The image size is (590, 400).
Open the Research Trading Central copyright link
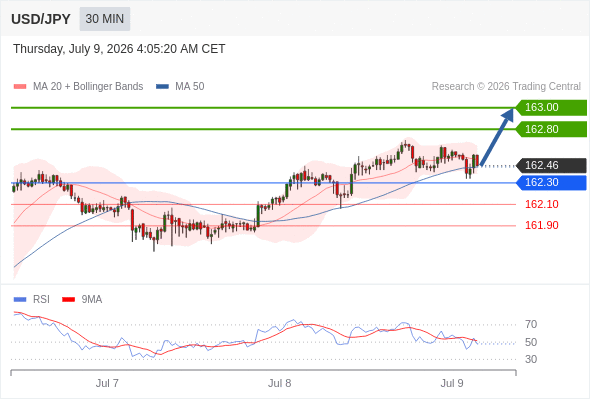click(506, 87)
